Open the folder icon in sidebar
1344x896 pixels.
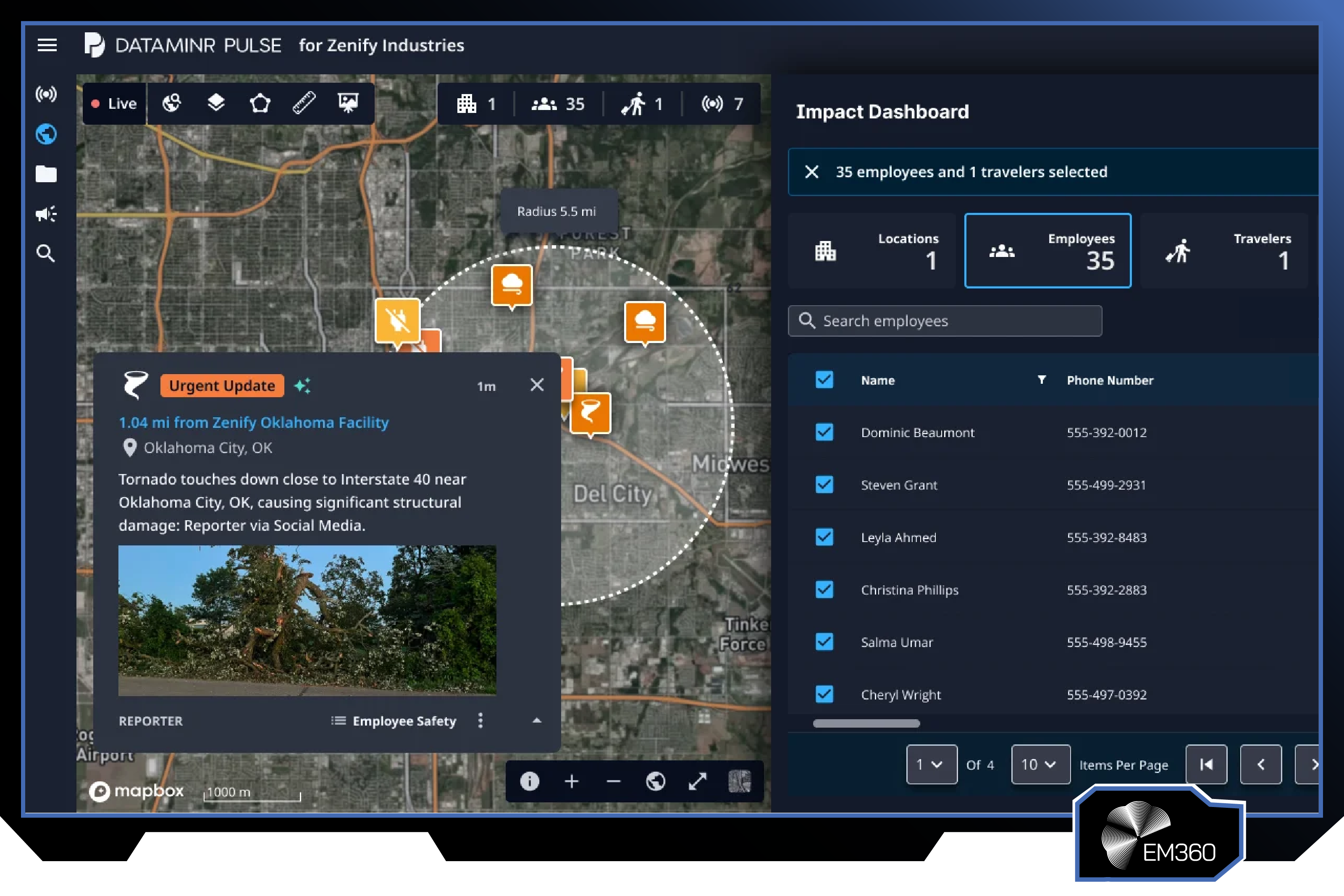pos(46,174)
